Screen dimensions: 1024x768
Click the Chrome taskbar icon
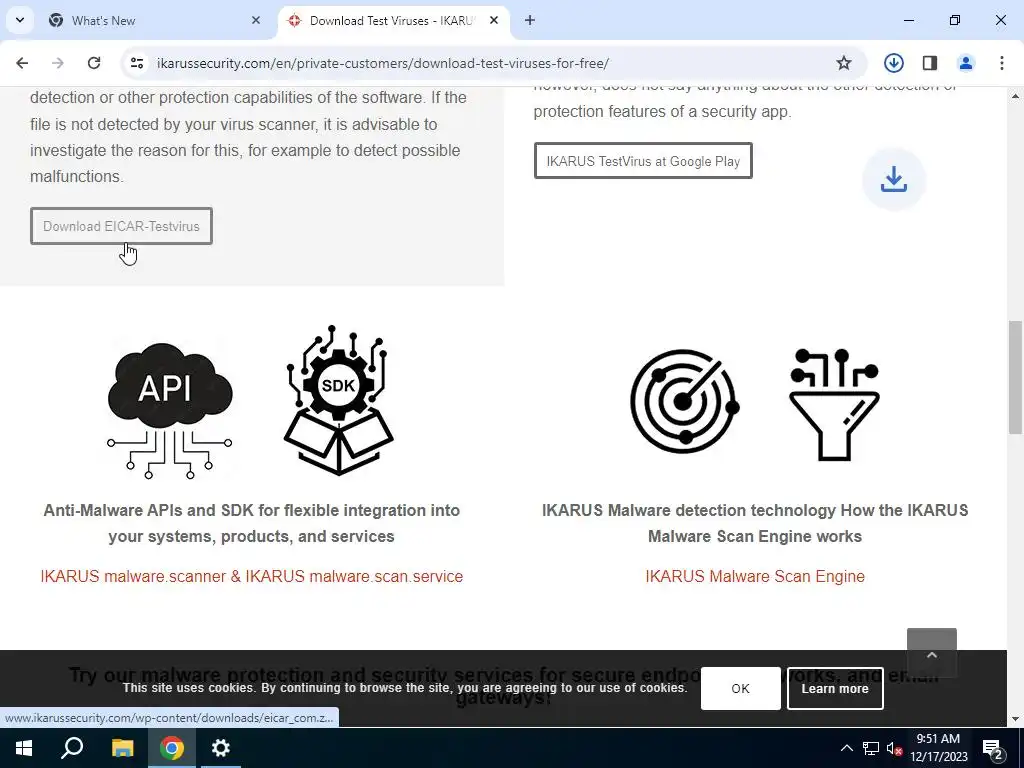tap(172, 748)
